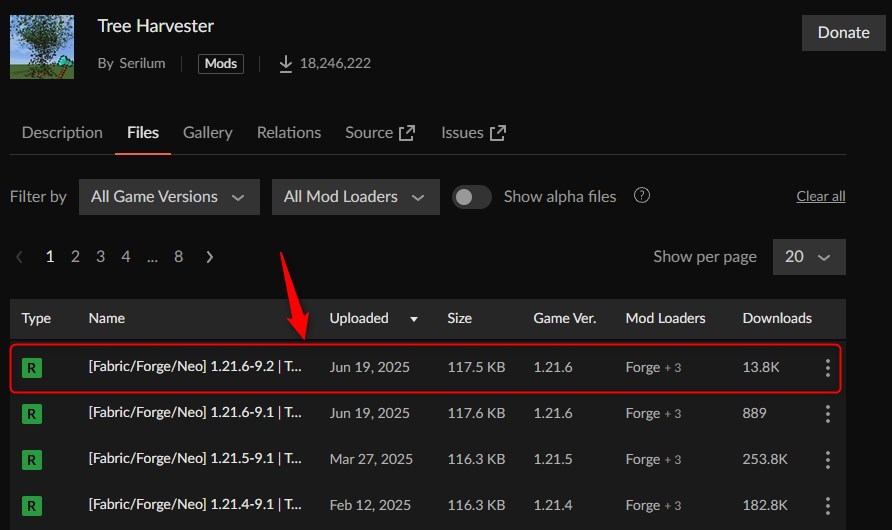The image size is (892, 530).
Task: Click the previous page chevron
Action: [x=19, y=257]
